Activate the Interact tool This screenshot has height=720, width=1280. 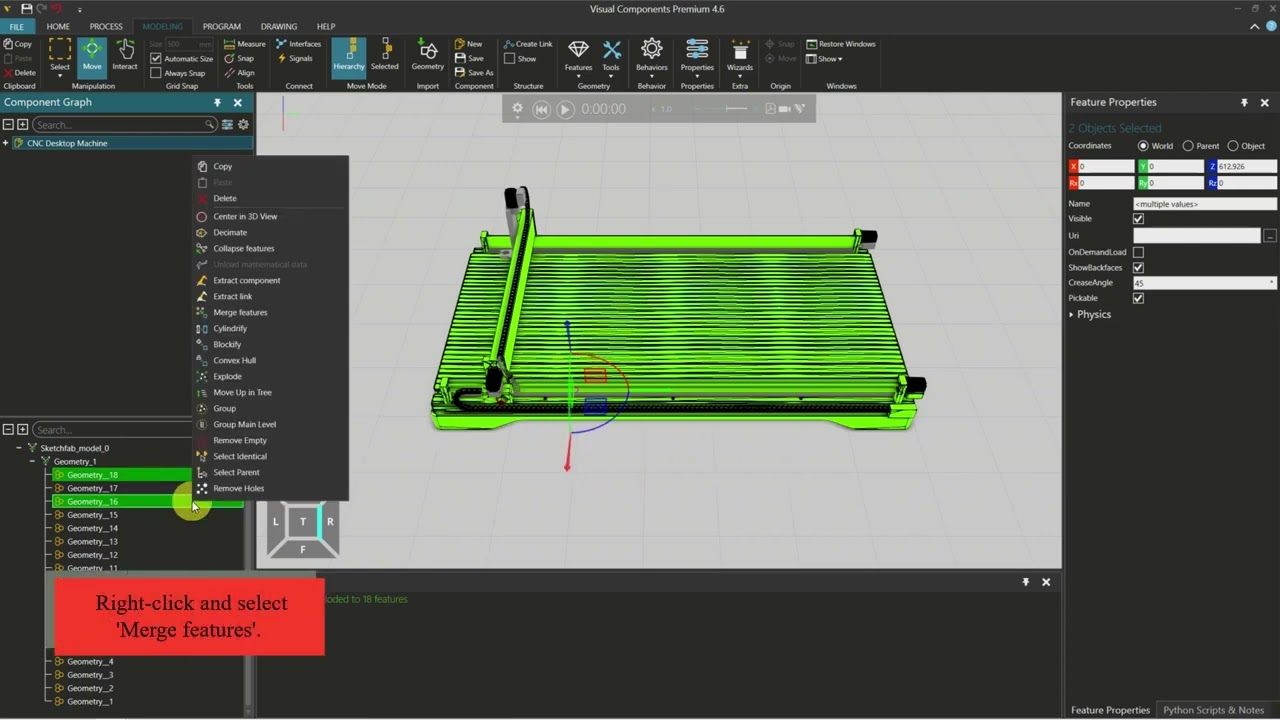tap(125, 56)
